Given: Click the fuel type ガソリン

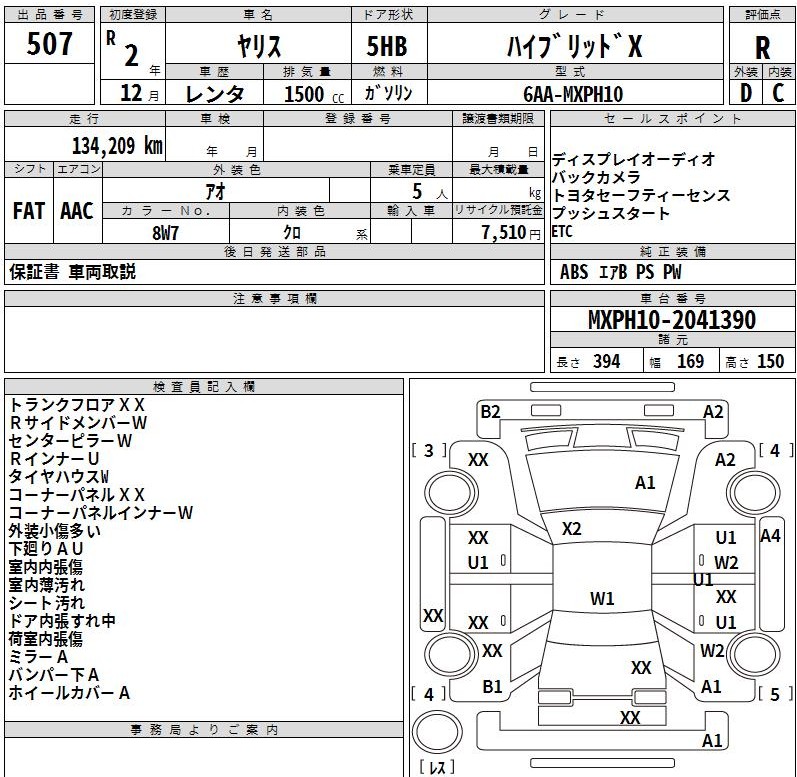Looking at the screenshot, I should pyautogui.click(x=389, y=93).
